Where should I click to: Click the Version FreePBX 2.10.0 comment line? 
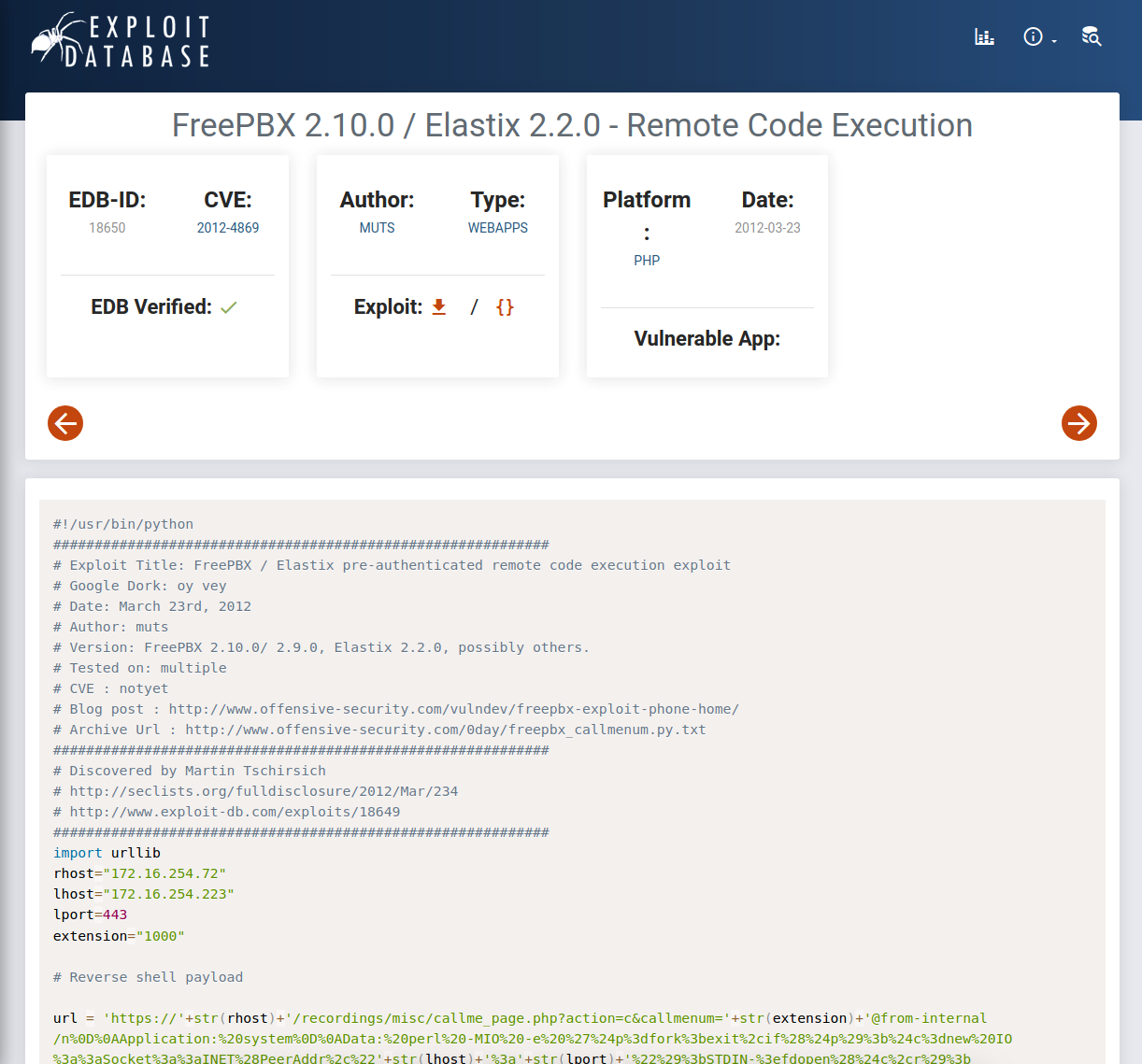tap(321, 647)
